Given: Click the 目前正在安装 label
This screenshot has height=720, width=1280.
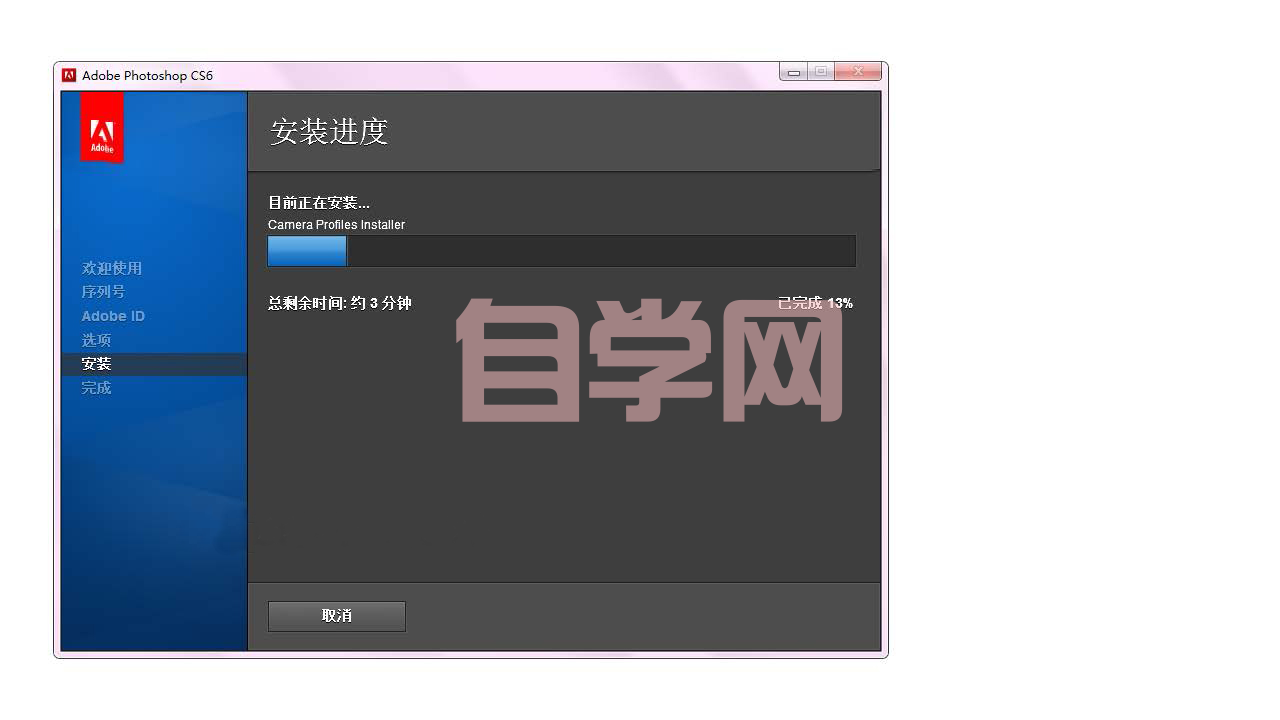Looking at the screenshot, I should pyautogui.click(x=319, y=203).
